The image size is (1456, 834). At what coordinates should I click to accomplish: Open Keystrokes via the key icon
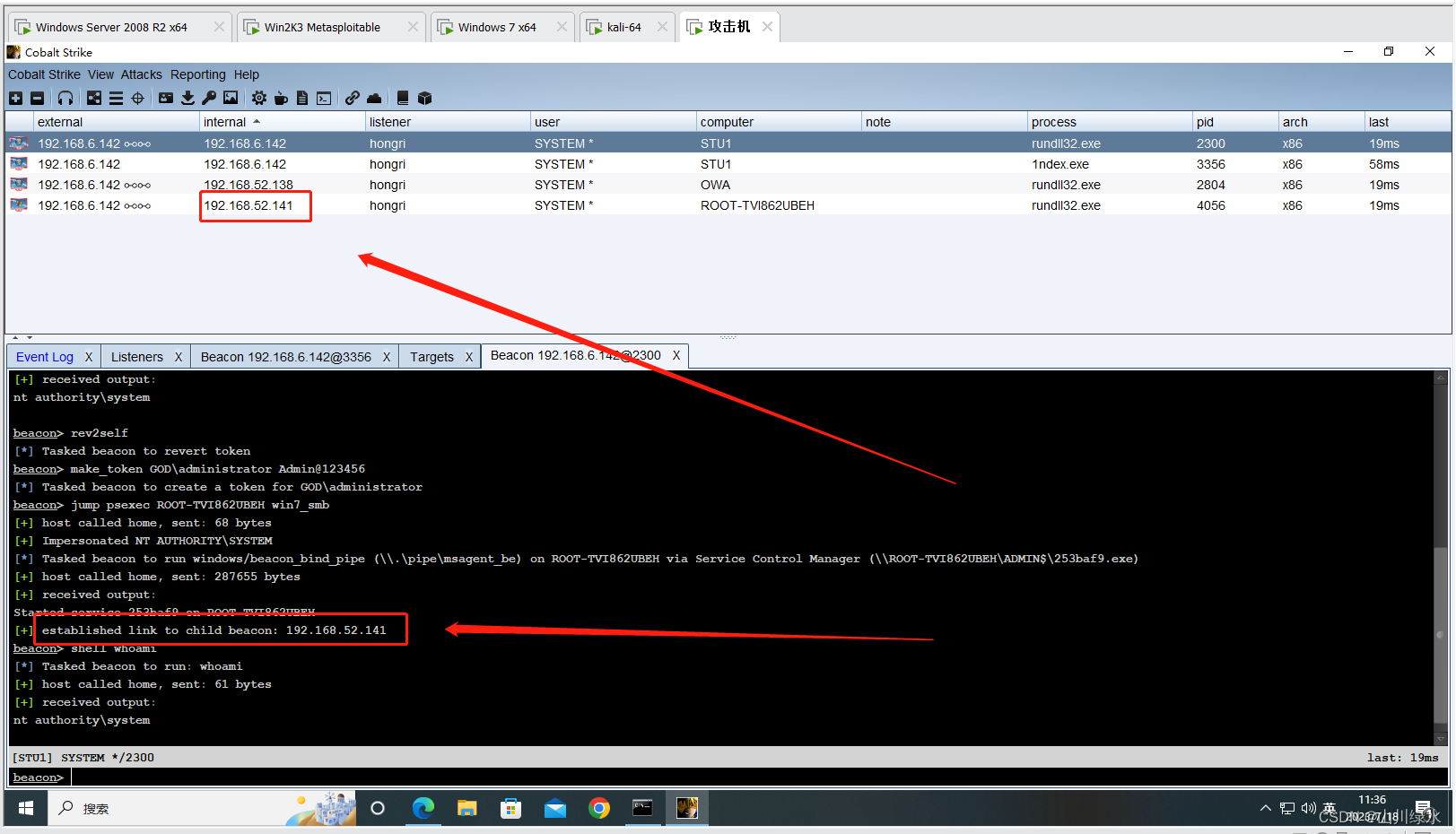(209, 98)
